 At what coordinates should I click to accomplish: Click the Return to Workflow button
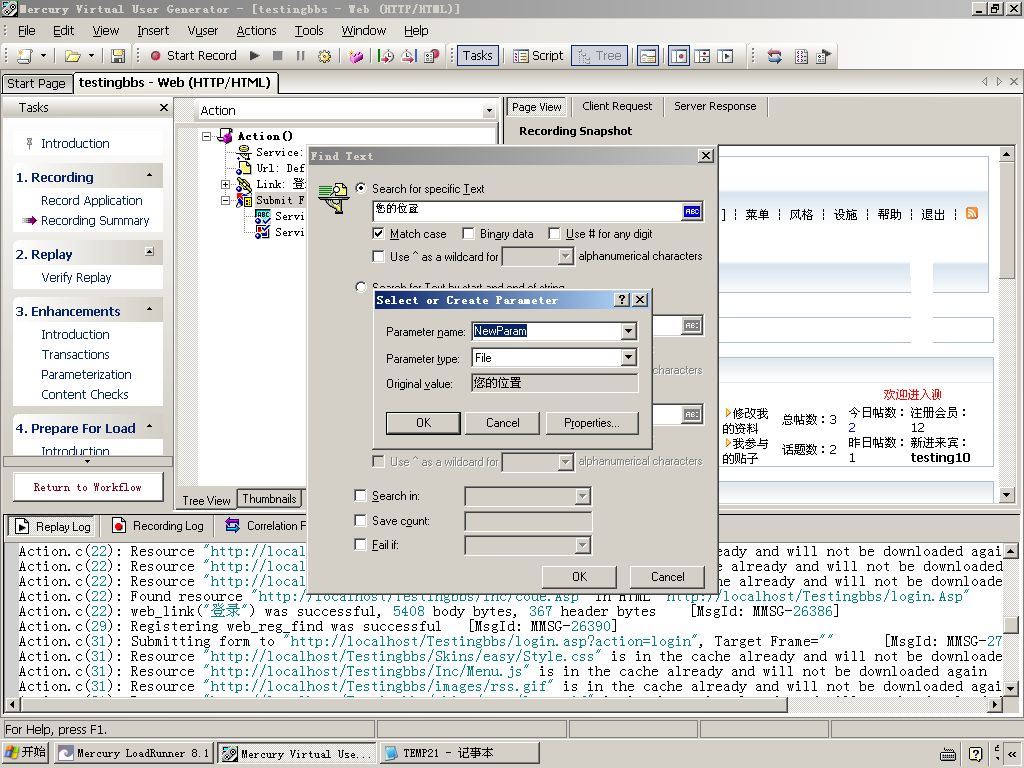coord(88,487)
